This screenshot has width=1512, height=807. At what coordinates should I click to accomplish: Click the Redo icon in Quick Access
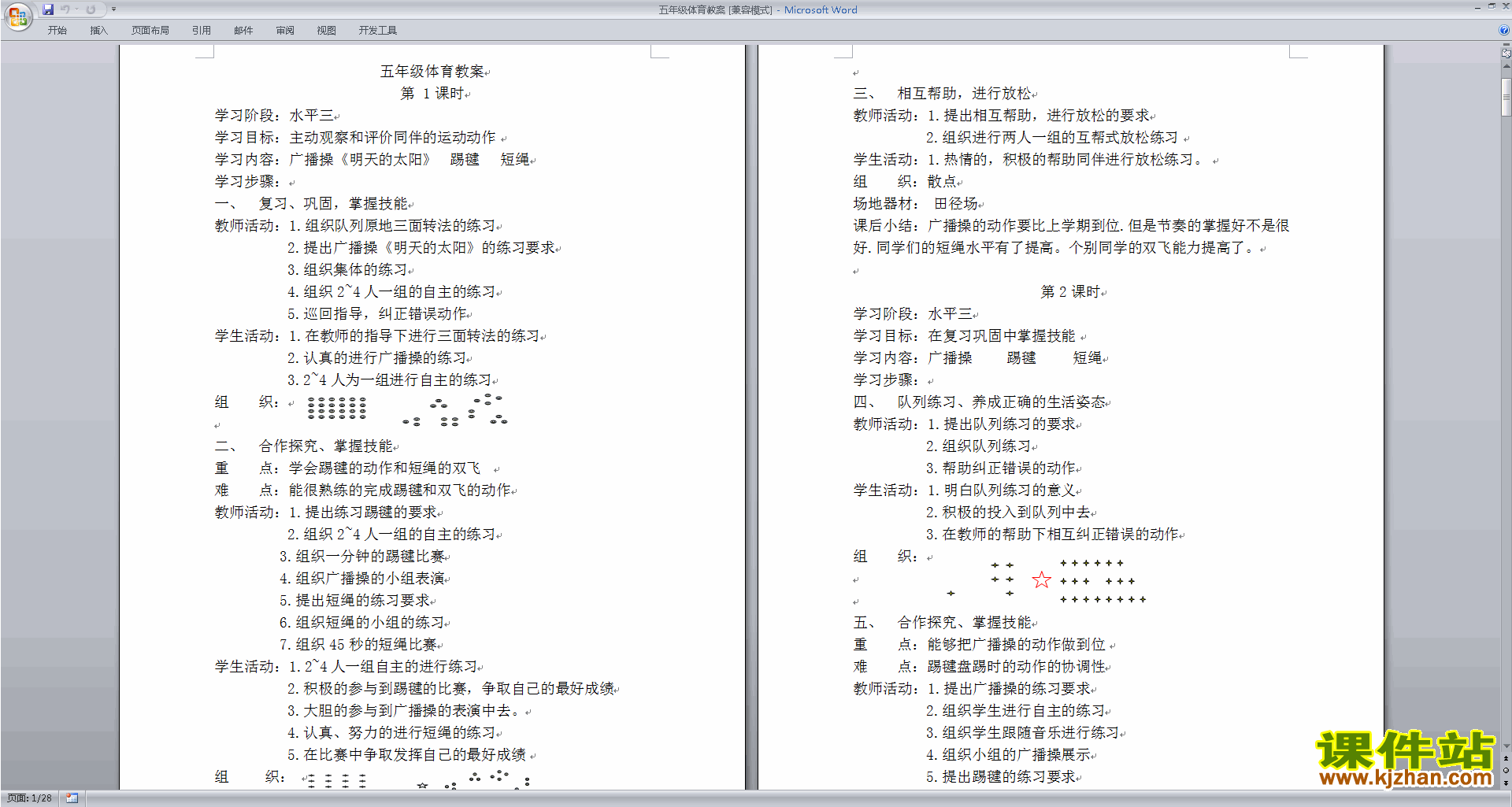[91, 9]
